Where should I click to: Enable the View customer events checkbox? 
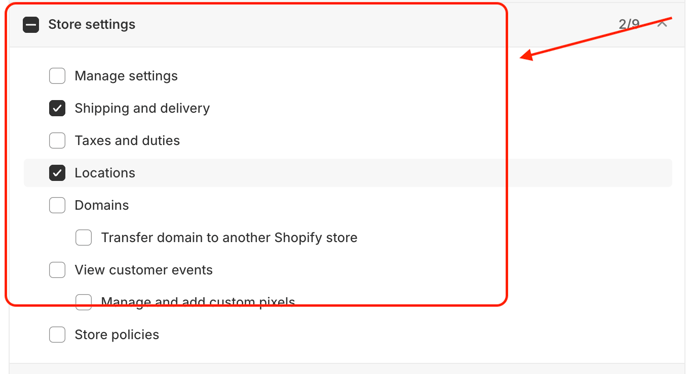pyautogui.click(x=57, y=270)
